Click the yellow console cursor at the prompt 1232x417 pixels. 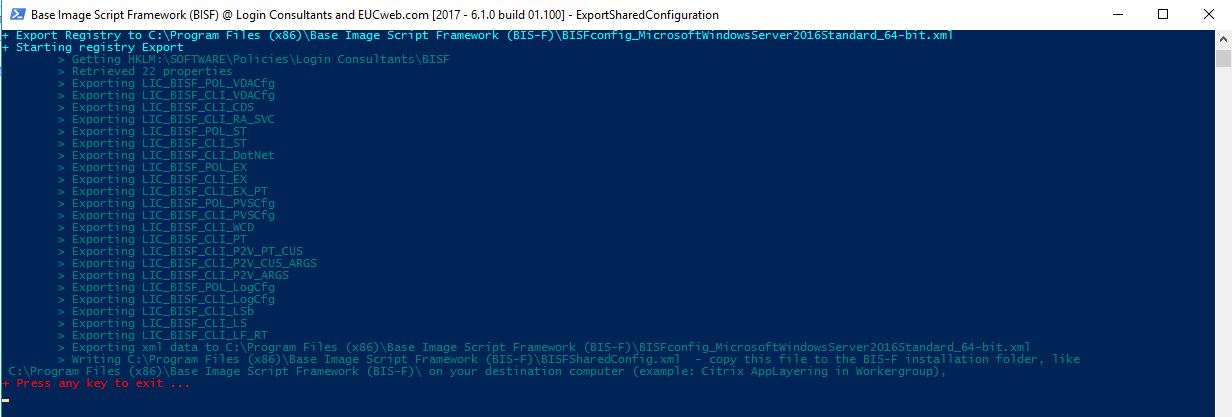(x=6, y=399)
